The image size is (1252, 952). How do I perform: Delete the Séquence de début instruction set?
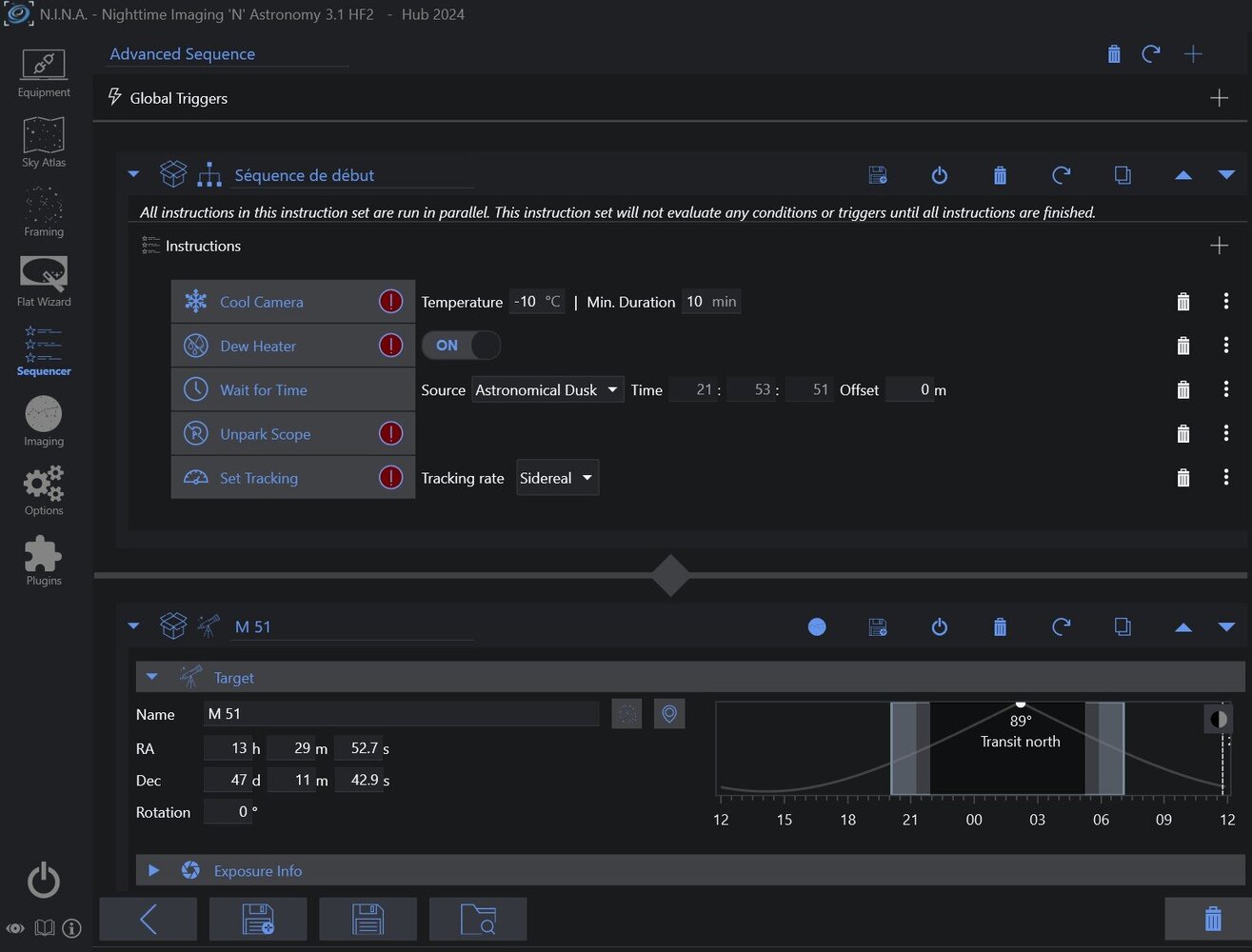point(1000,175)
